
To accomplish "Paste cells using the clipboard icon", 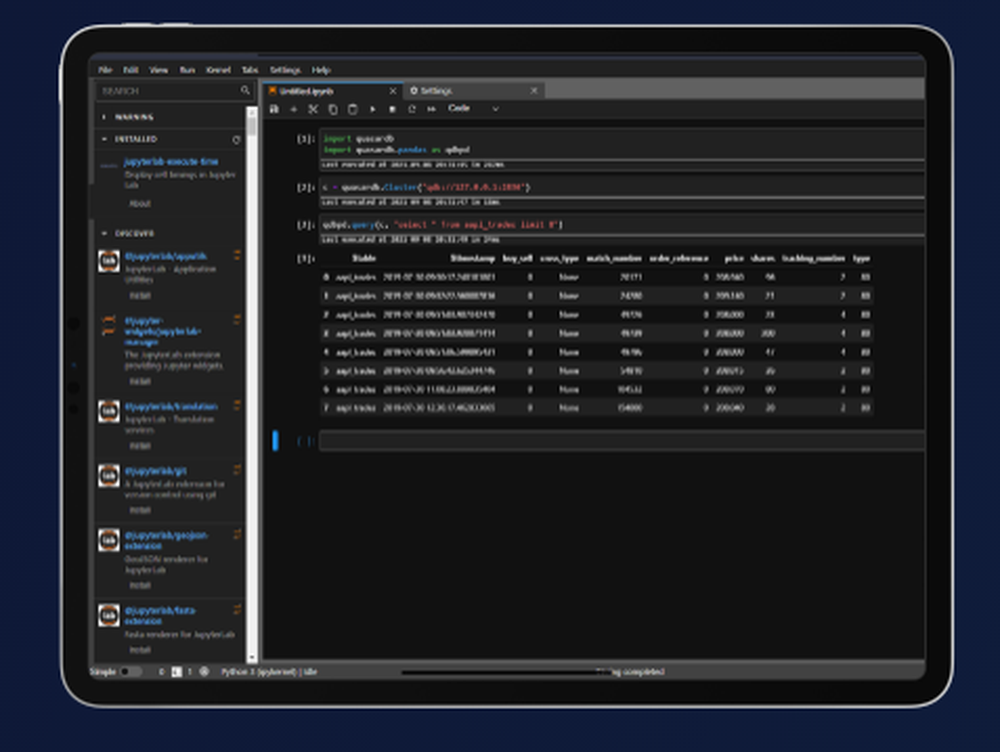I will pyautogui.click(x=353, y=109).
